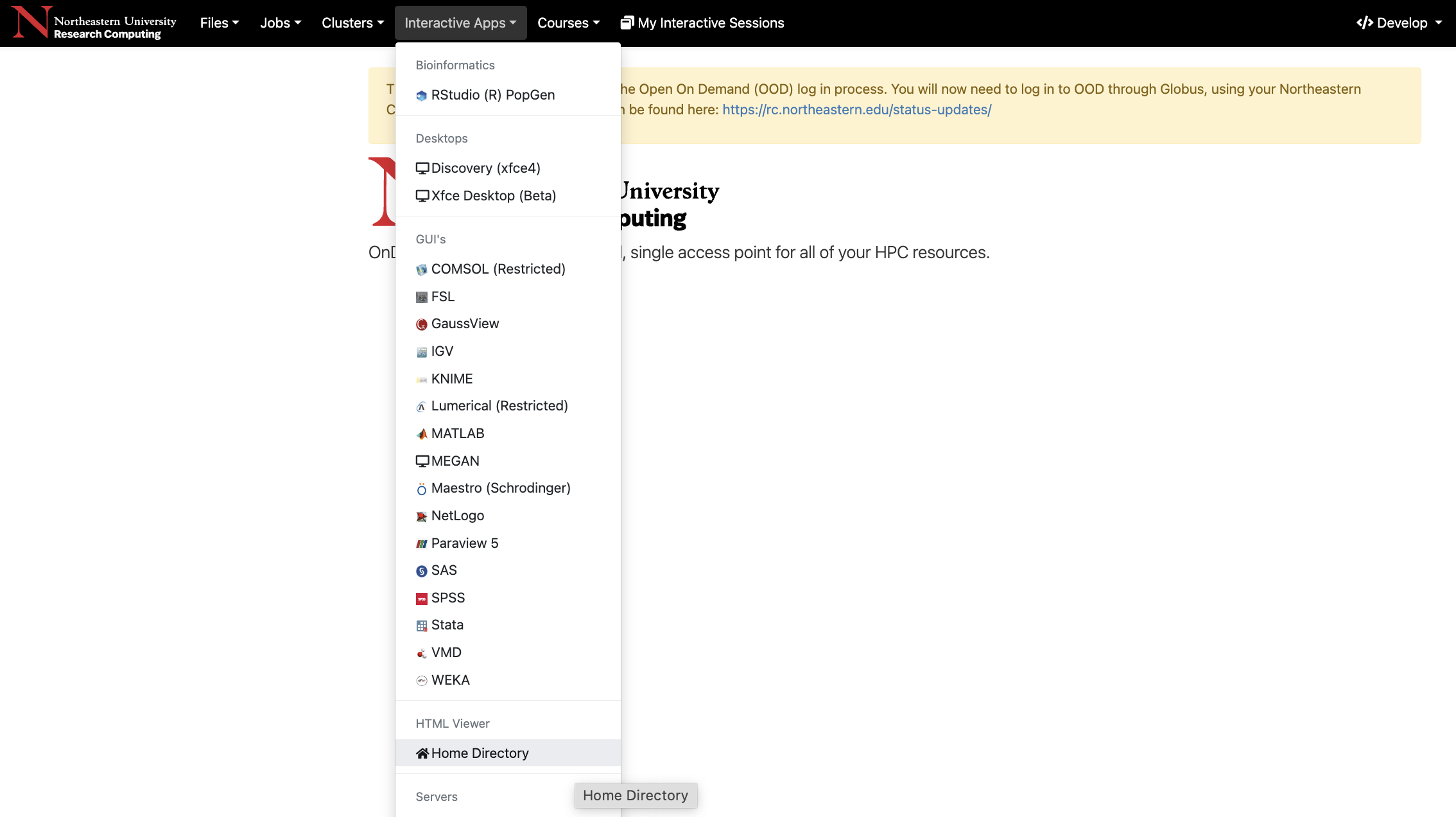Select the Stata label

pyautogui.click(x=447, y=625)
